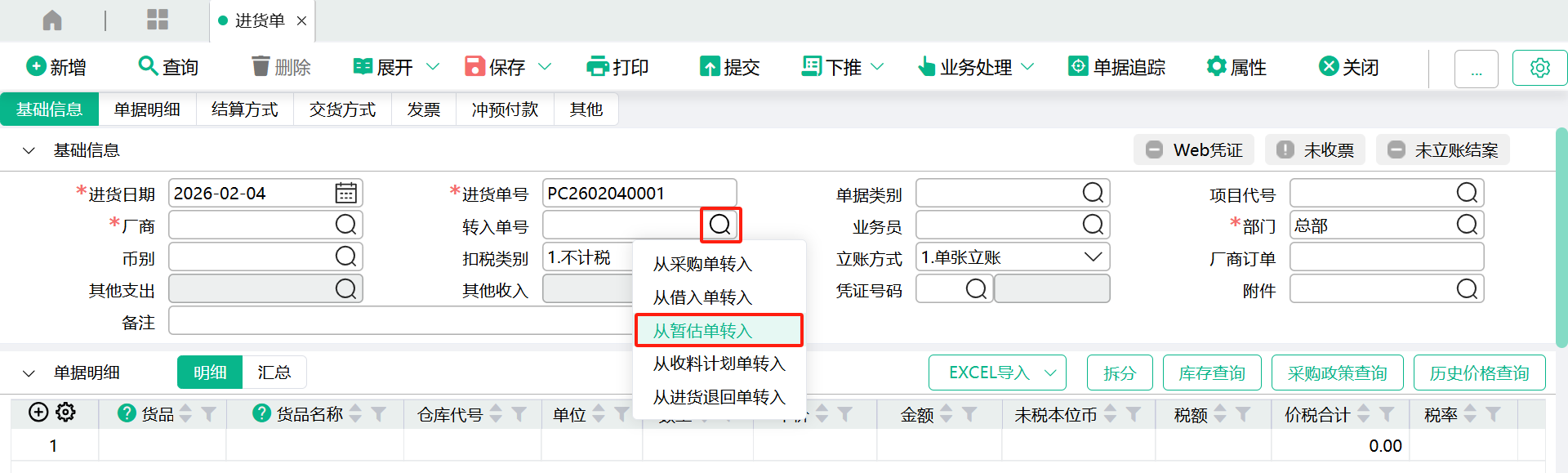Open the grid apps menu icon
This screenshot has height=473, width=1568.
(x=157, y=20)
